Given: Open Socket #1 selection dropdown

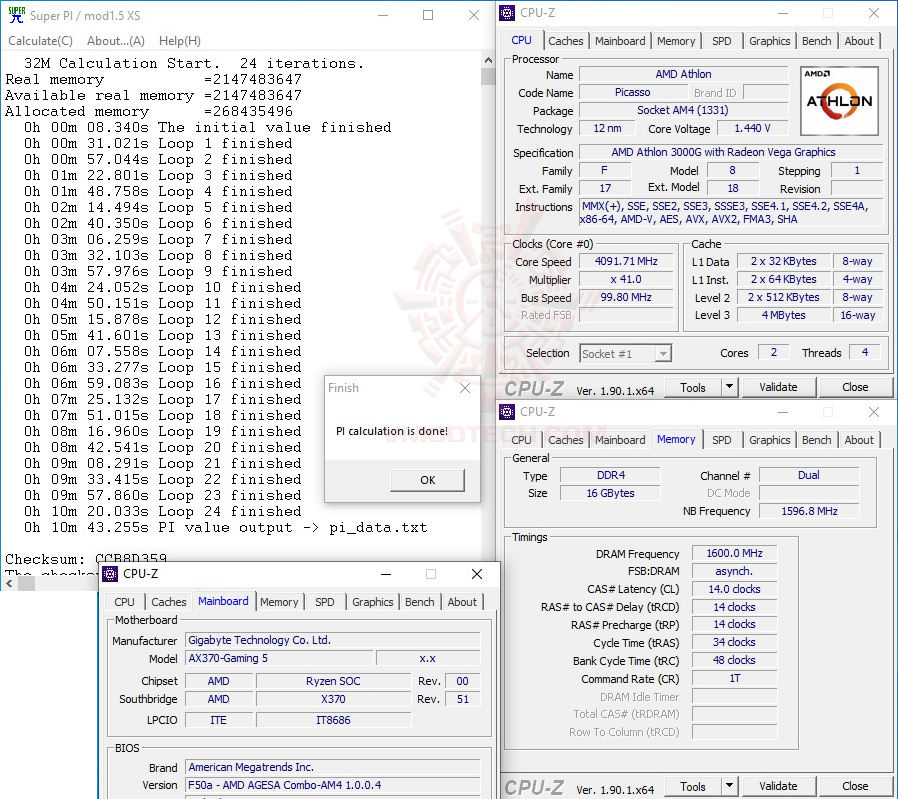Looking at the screenshot, I should 625,353.
